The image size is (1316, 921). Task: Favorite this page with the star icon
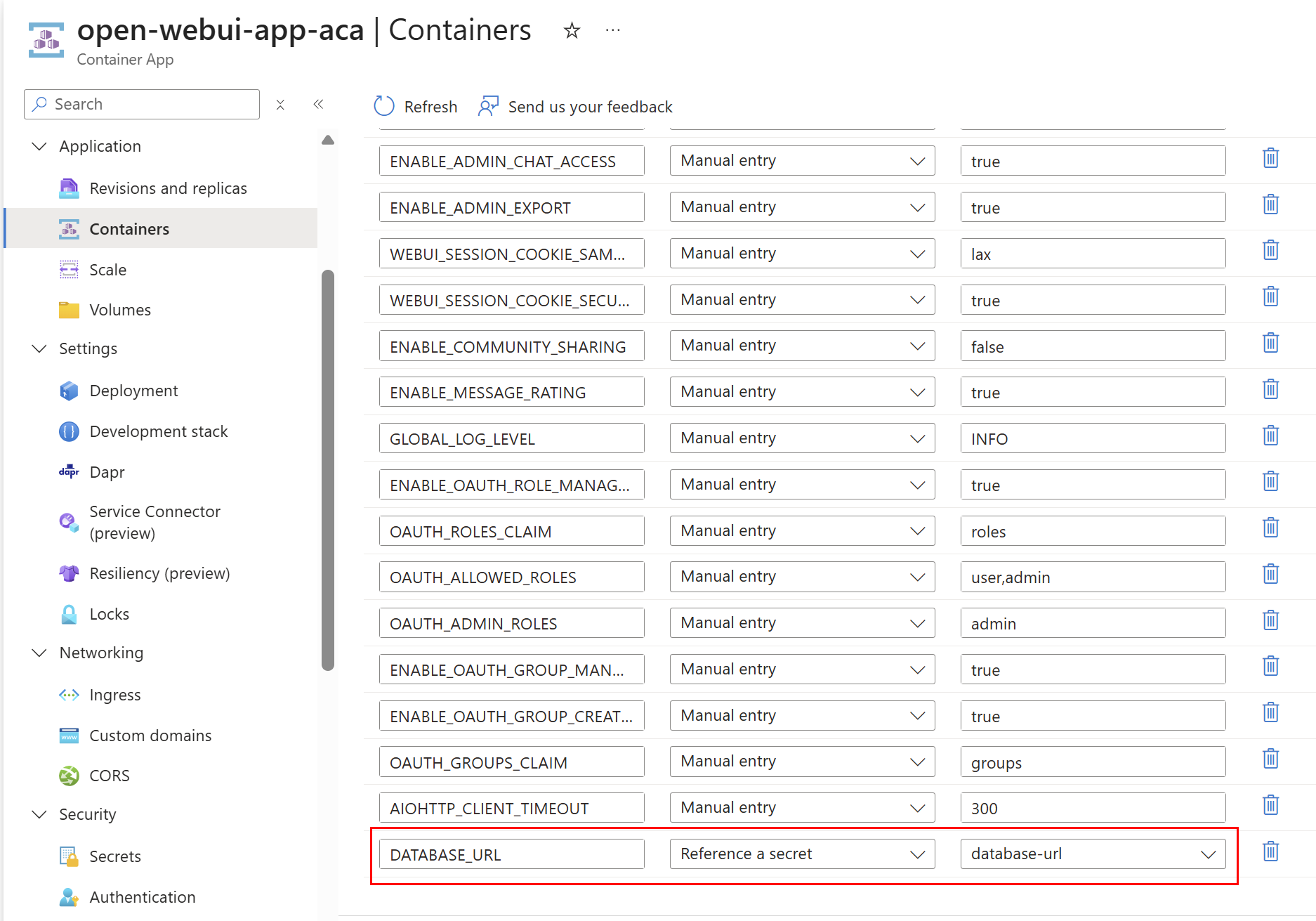click(572, 31)
